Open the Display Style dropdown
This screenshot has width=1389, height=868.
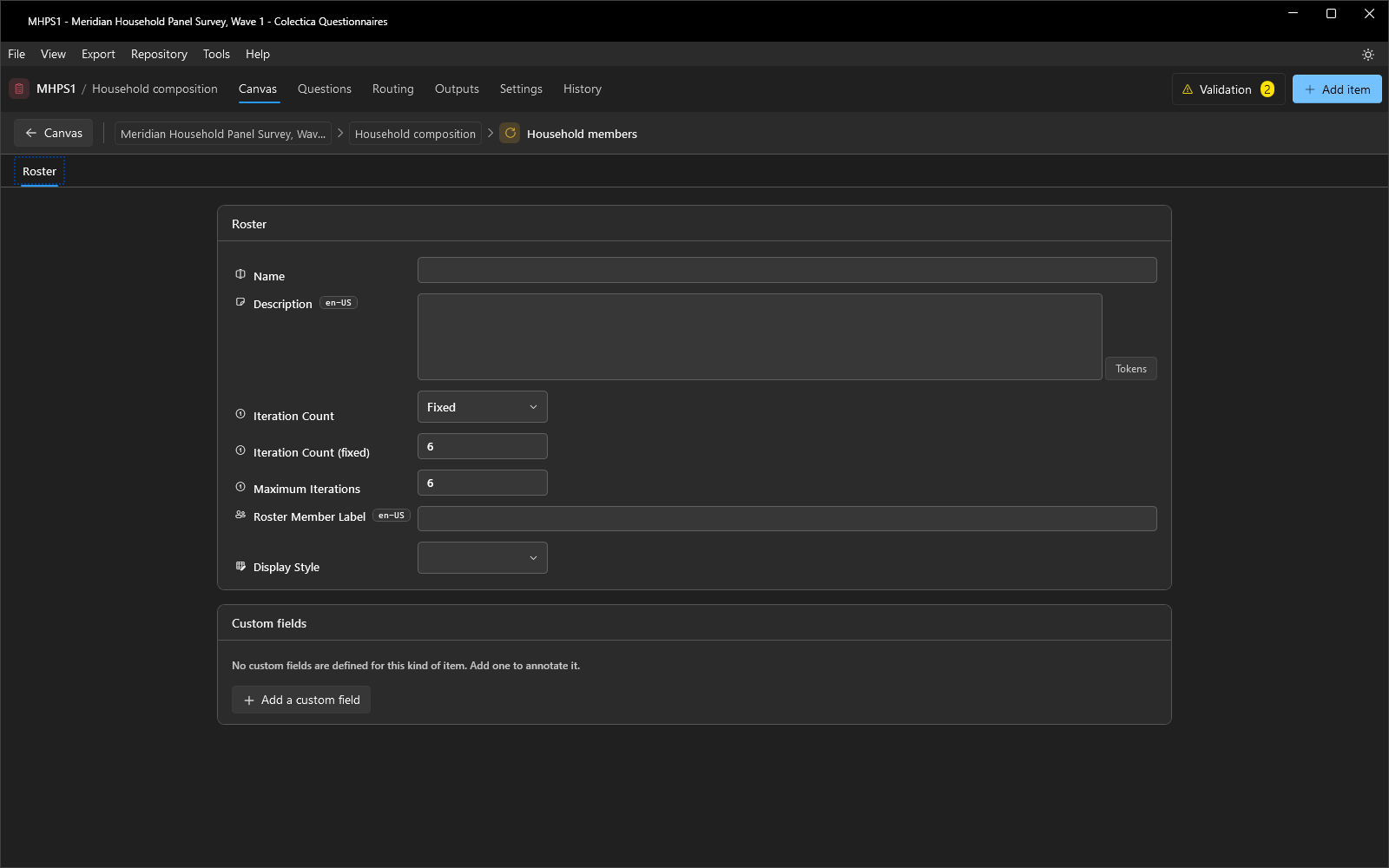[483, 558]
